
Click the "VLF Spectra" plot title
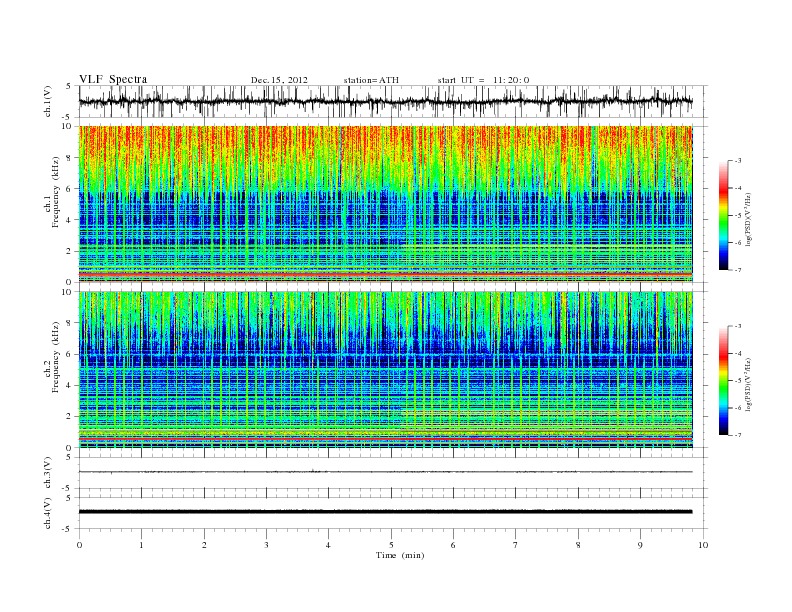pyautogui.click(x=113, y=79)
